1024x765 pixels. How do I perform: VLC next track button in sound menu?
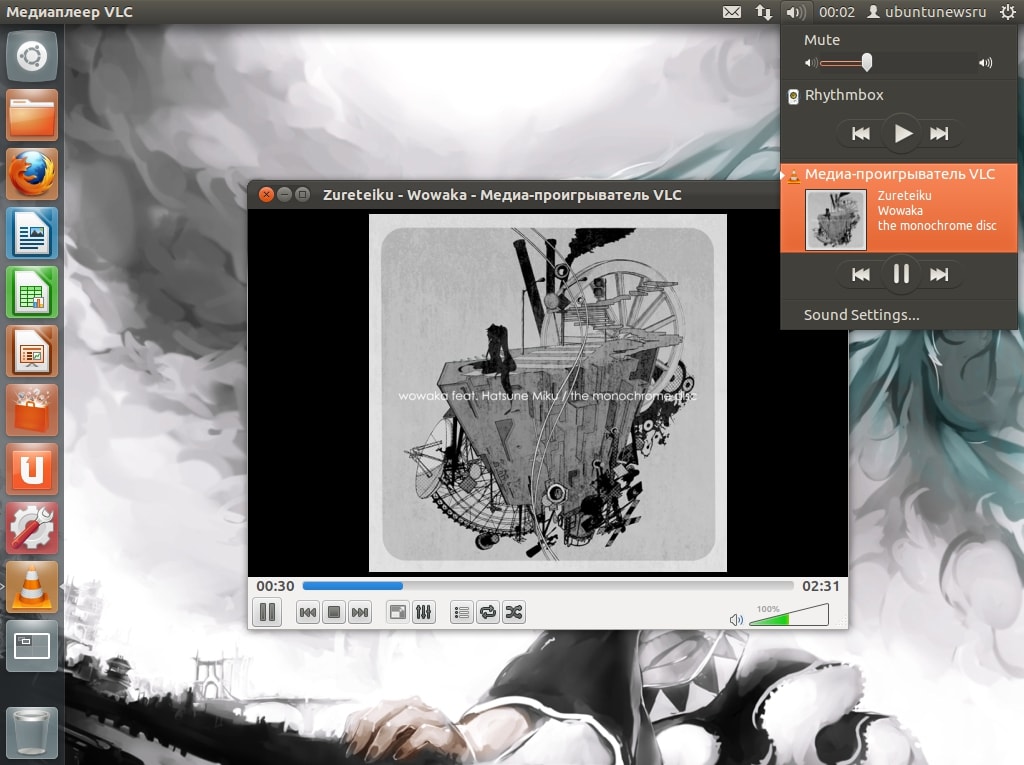point(939,274)
